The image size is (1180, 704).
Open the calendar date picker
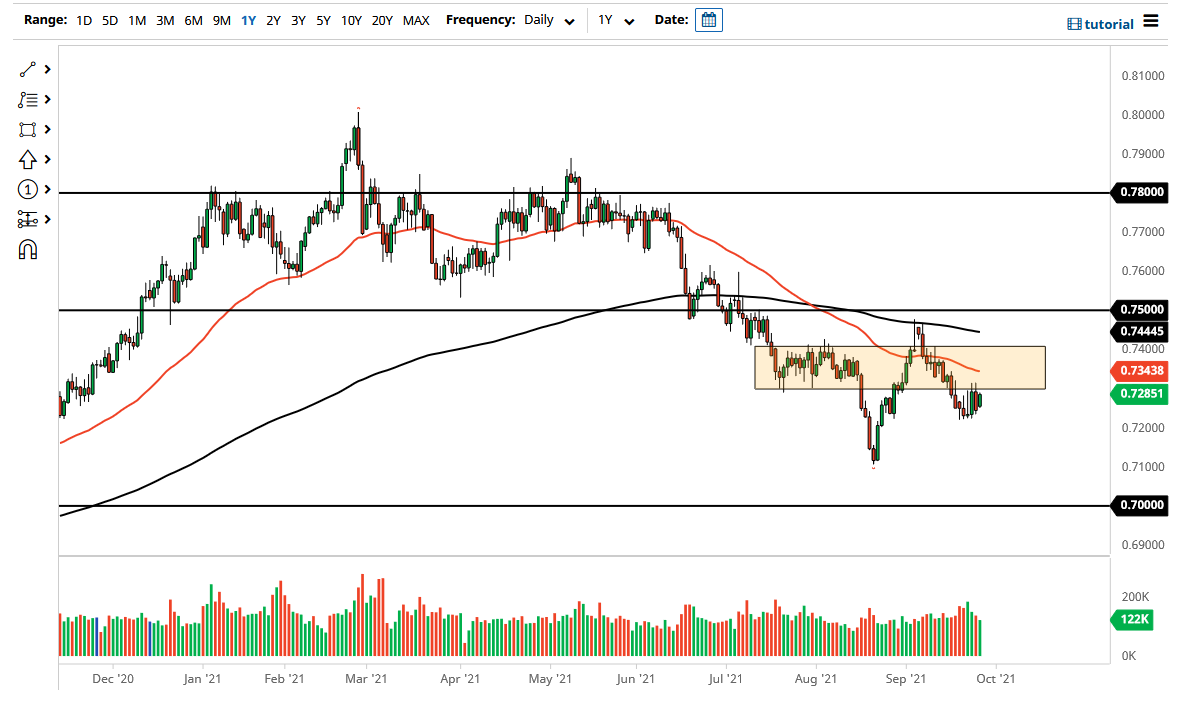click(x=709, y=20)
